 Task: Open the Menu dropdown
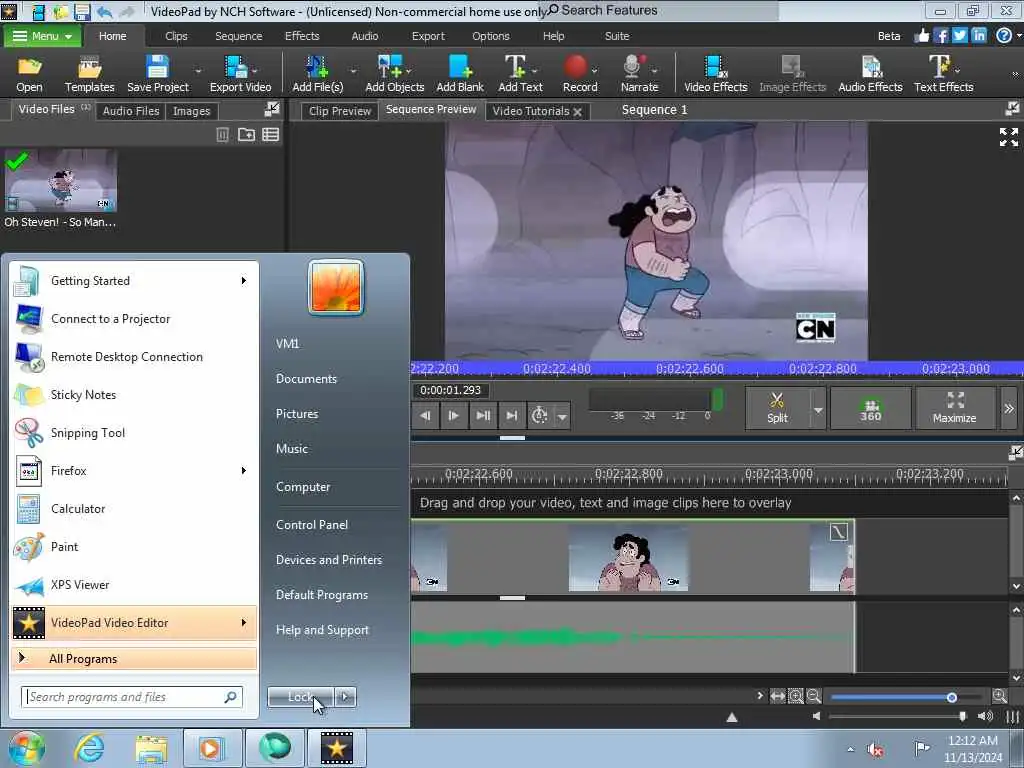tap(42, 36)
